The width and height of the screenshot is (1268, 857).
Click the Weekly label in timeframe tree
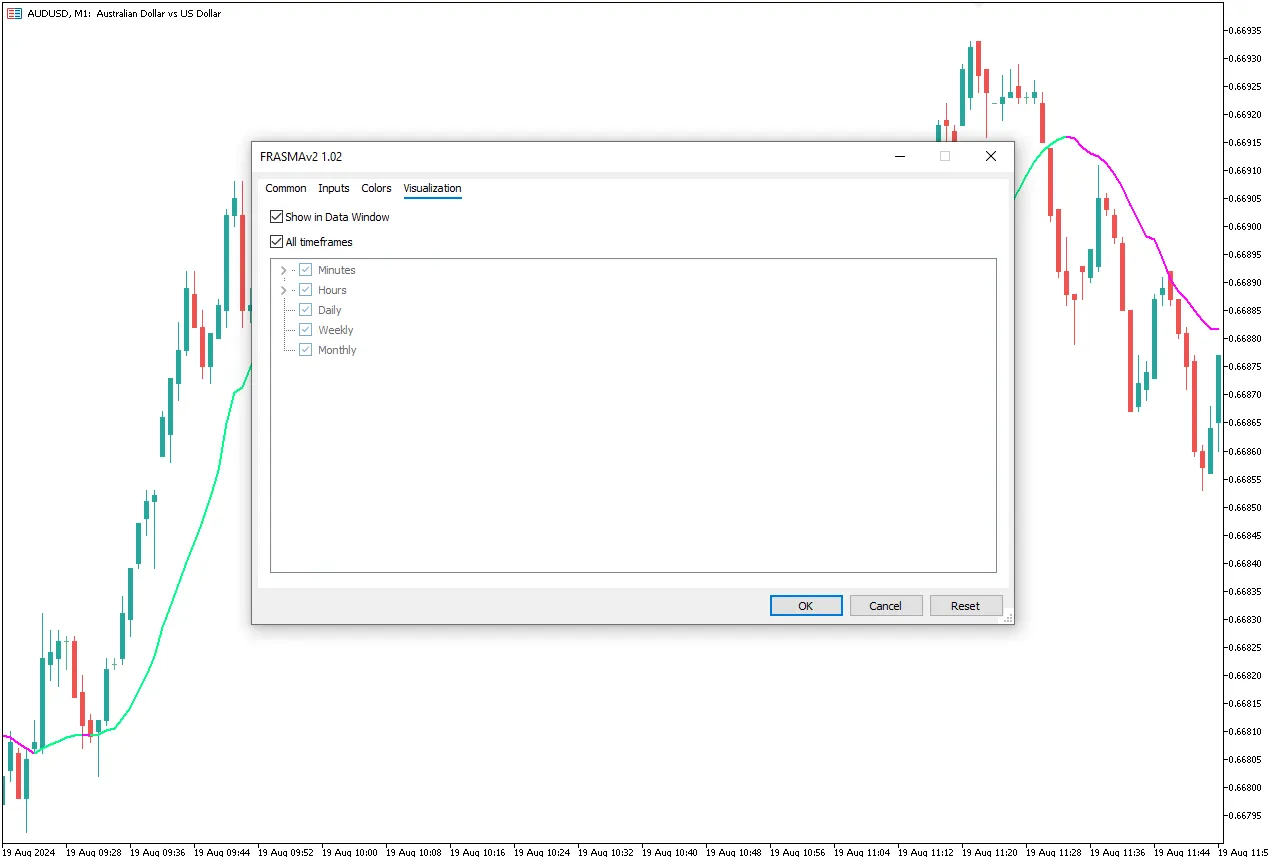click(x=336, y=330)
